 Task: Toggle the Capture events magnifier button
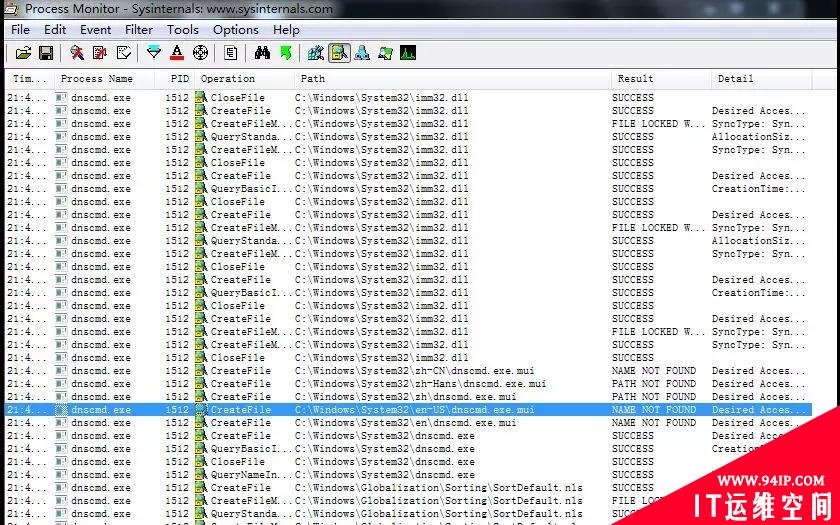coord(77,53)
